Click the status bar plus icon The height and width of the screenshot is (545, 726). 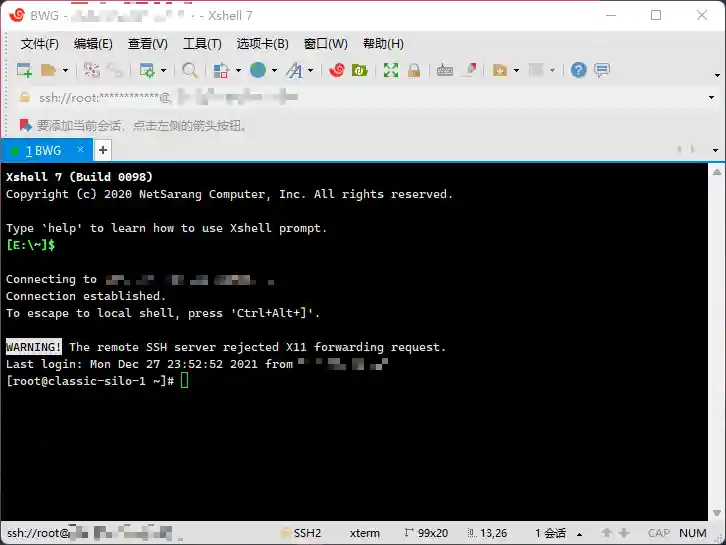(x=624, y=533)
